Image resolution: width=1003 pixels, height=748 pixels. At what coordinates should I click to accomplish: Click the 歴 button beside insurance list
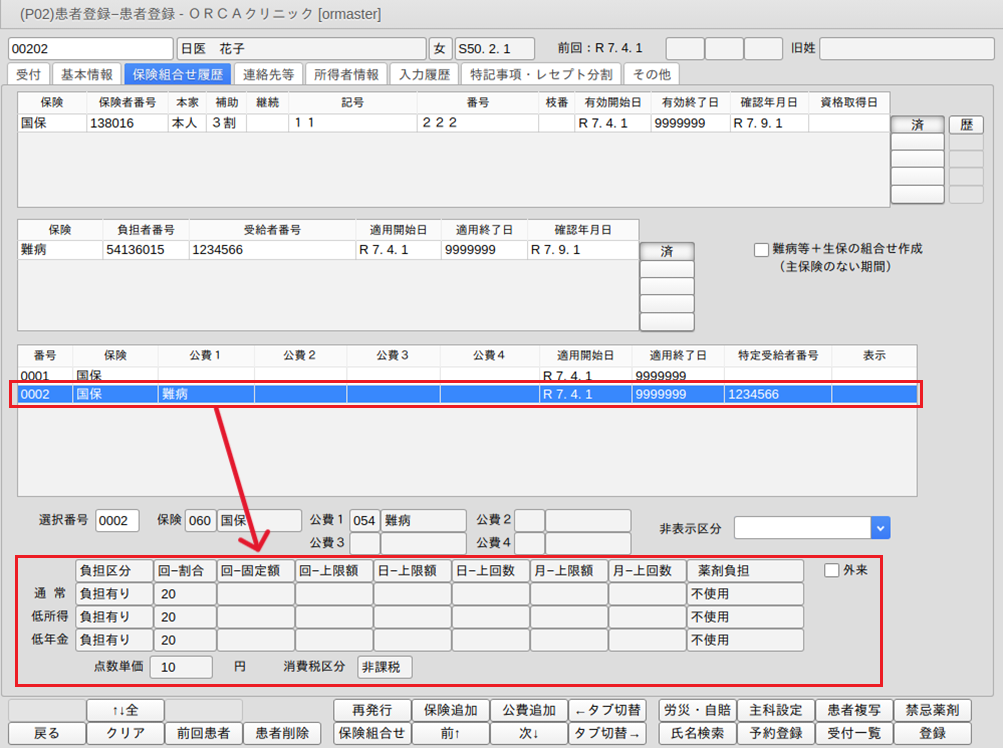tap(965, 125)
